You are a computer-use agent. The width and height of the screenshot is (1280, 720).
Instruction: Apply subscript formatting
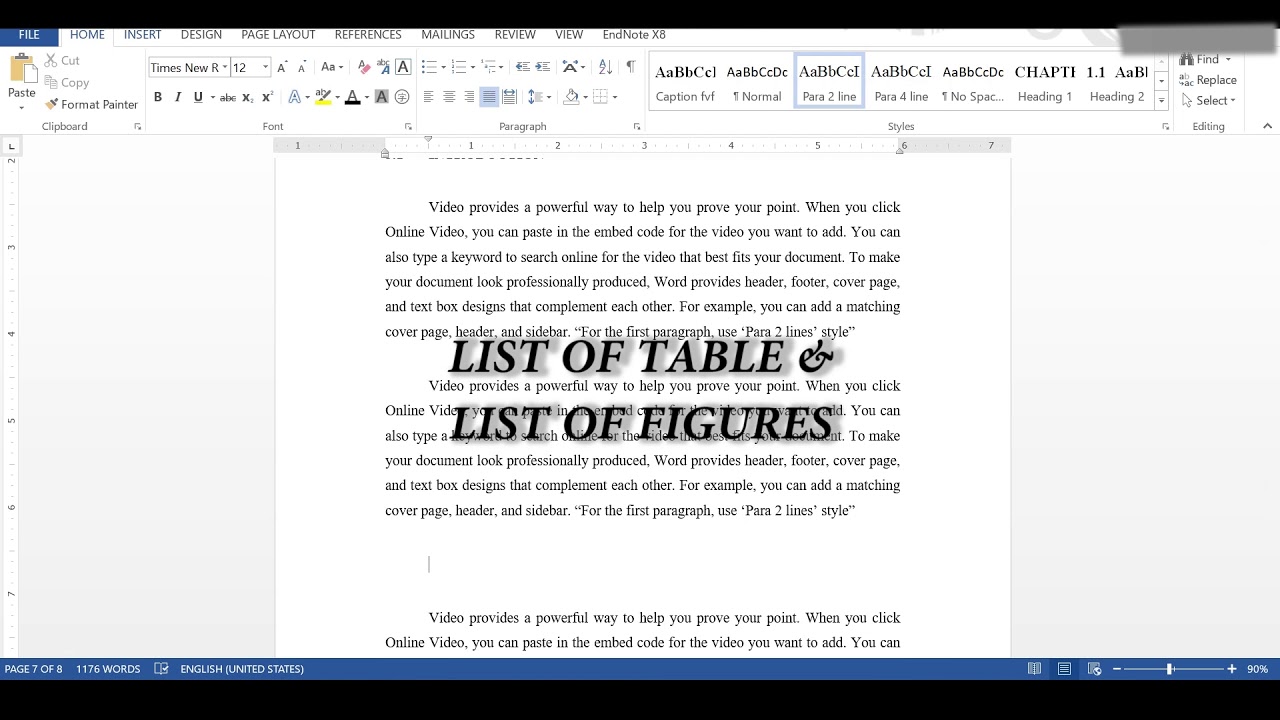pyautogui.click(x=248, y=97)
